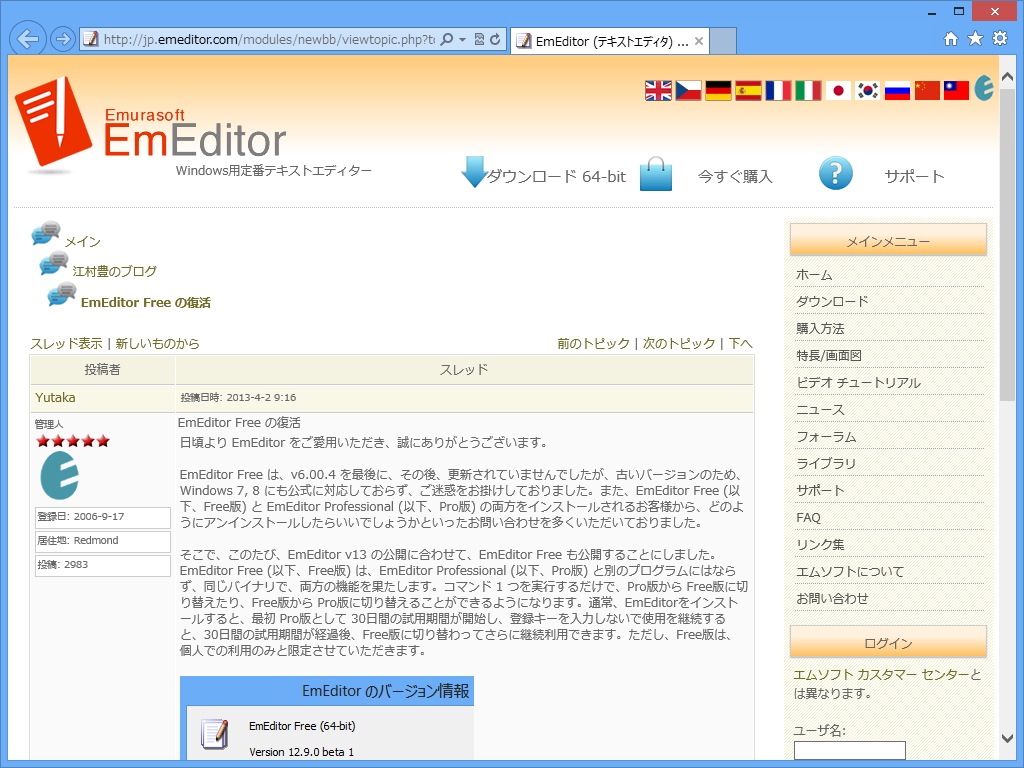Go to 前のトピック
Image resolution: width=1024 pixels, height=768 pixels.
click(594, 344)
